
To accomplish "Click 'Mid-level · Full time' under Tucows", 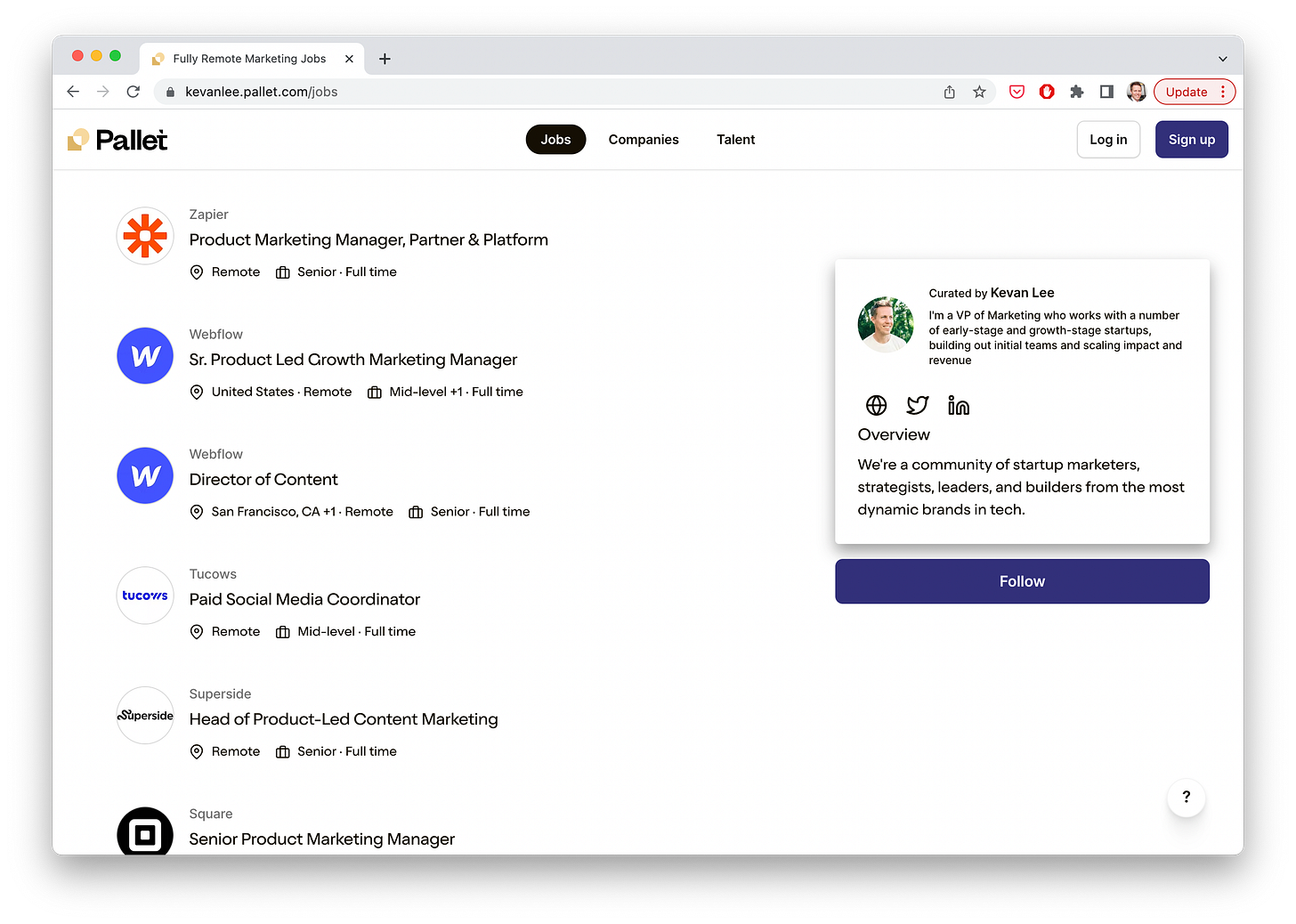I will coord(356,632).
